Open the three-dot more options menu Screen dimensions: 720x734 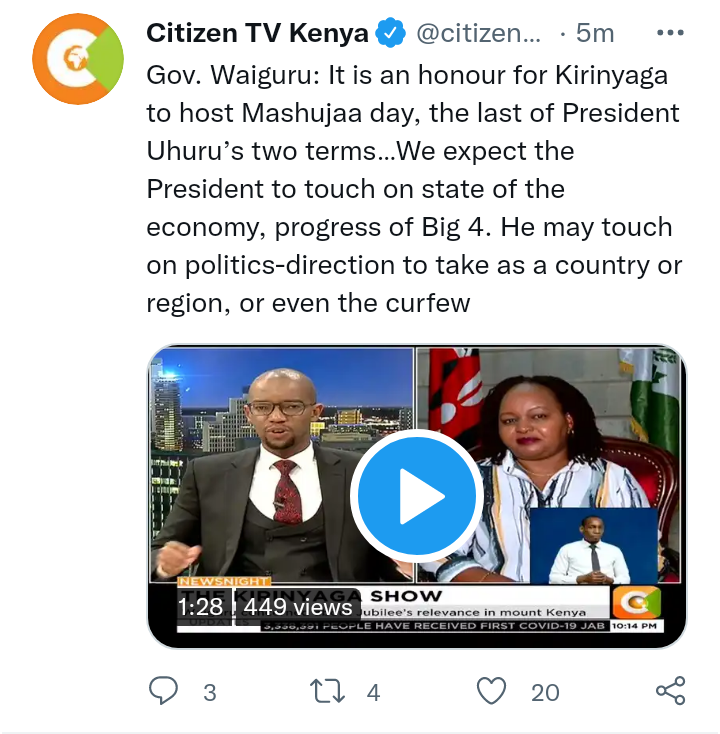670,33
